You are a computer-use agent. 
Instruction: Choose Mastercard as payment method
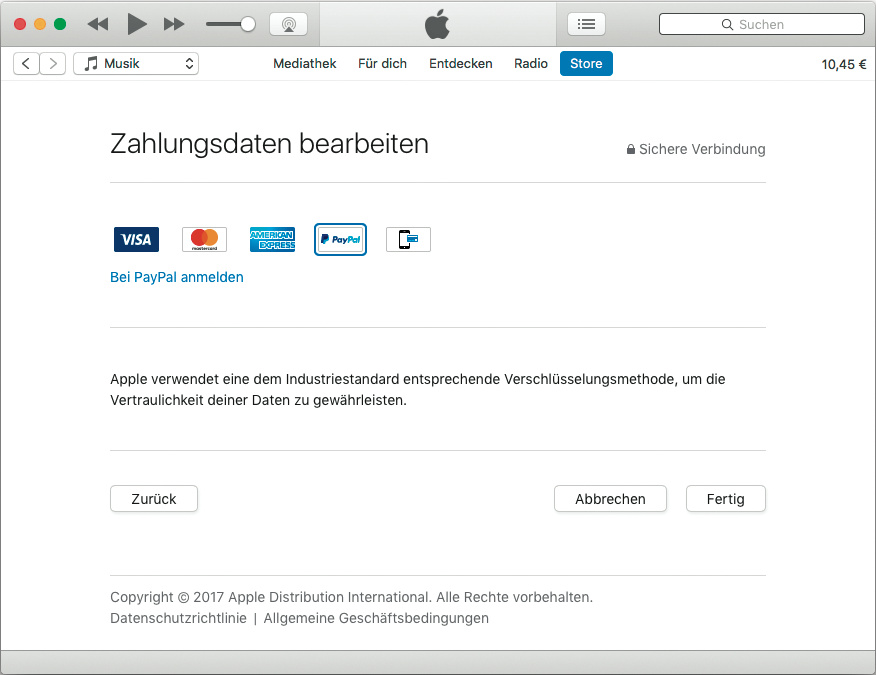204,239
